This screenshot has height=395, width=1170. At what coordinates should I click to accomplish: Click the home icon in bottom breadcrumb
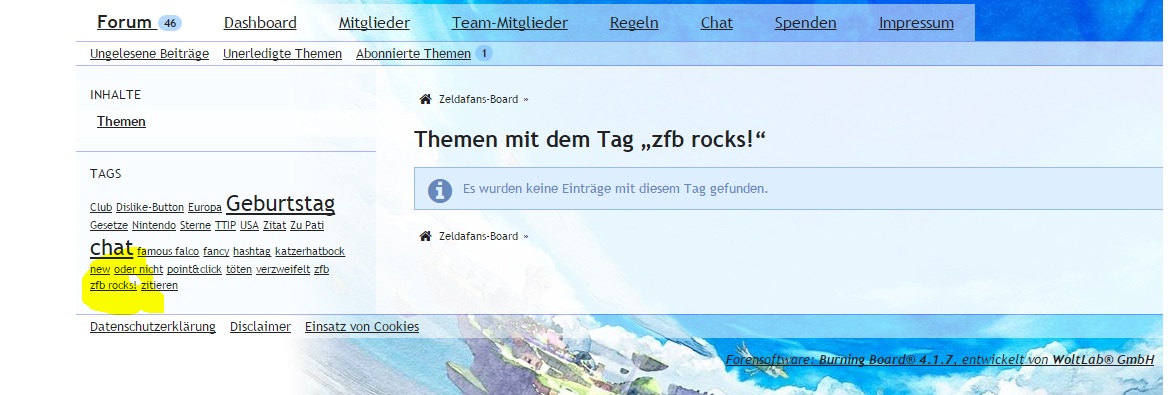pos(425,236)
